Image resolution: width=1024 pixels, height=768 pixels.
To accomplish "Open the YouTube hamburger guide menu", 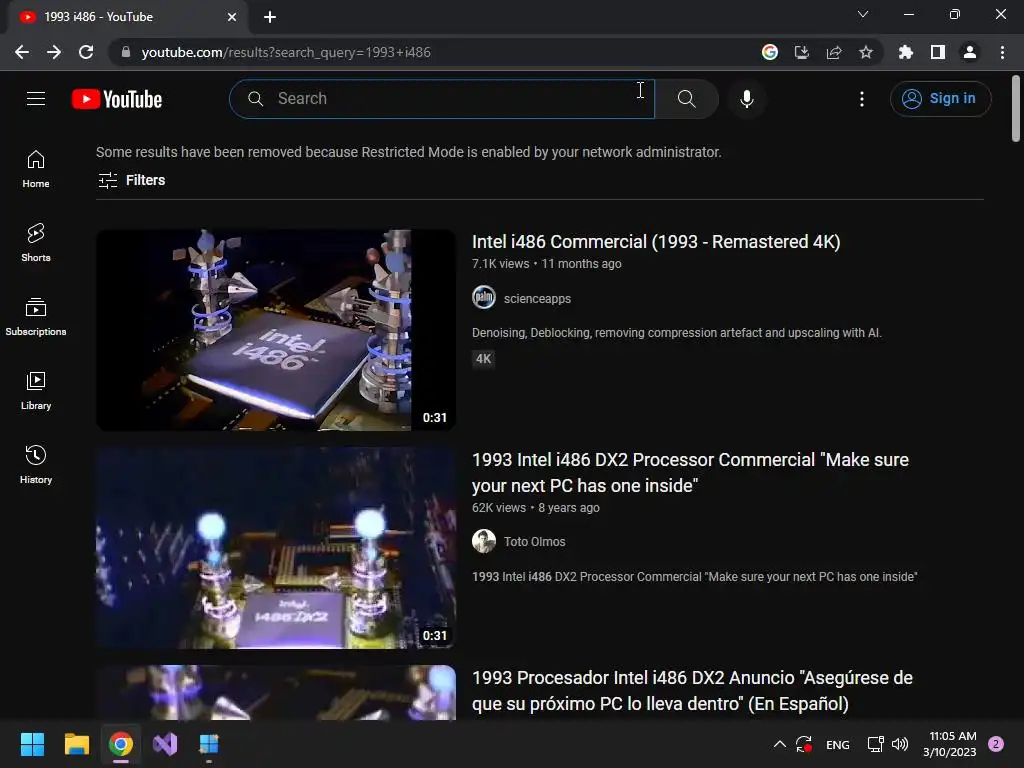I will click(x=36, y=99).
